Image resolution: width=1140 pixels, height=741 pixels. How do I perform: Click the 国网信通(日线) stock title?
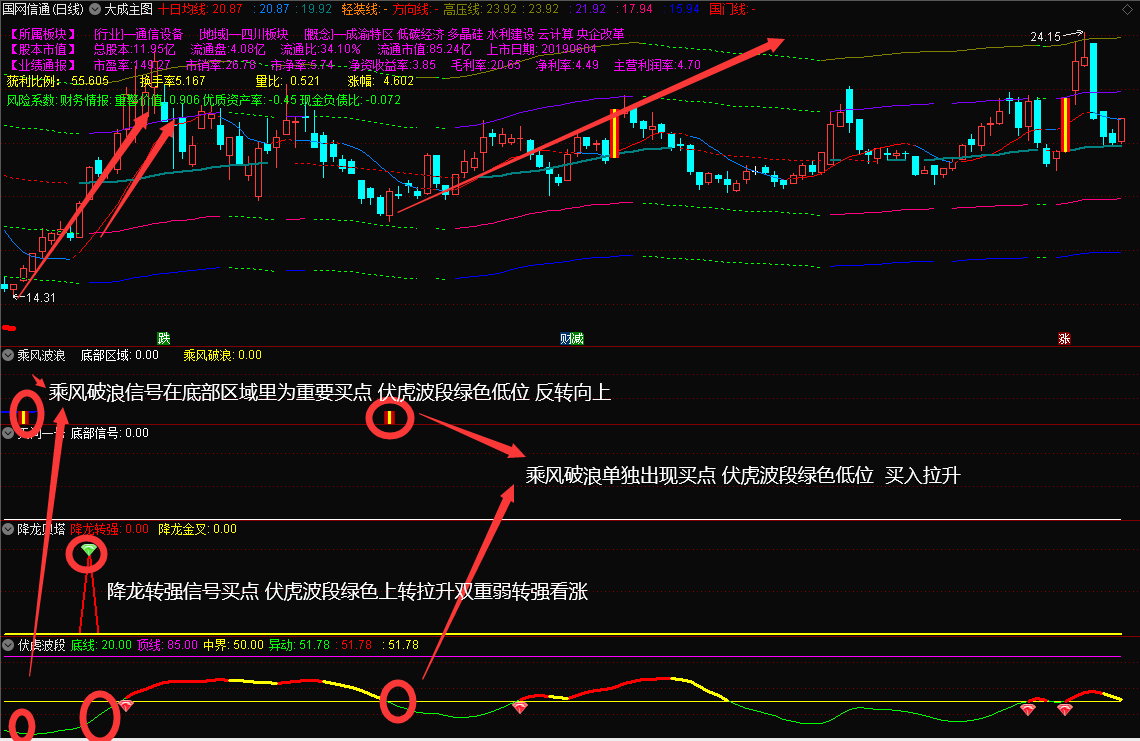(x=44, y=9)
